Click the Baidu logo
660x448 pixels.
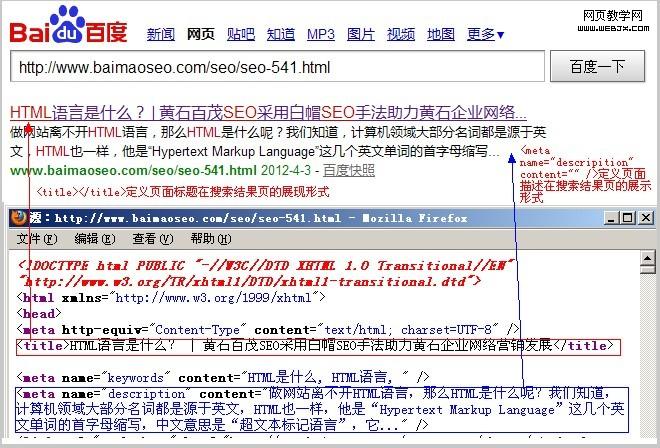pos(68,26)
